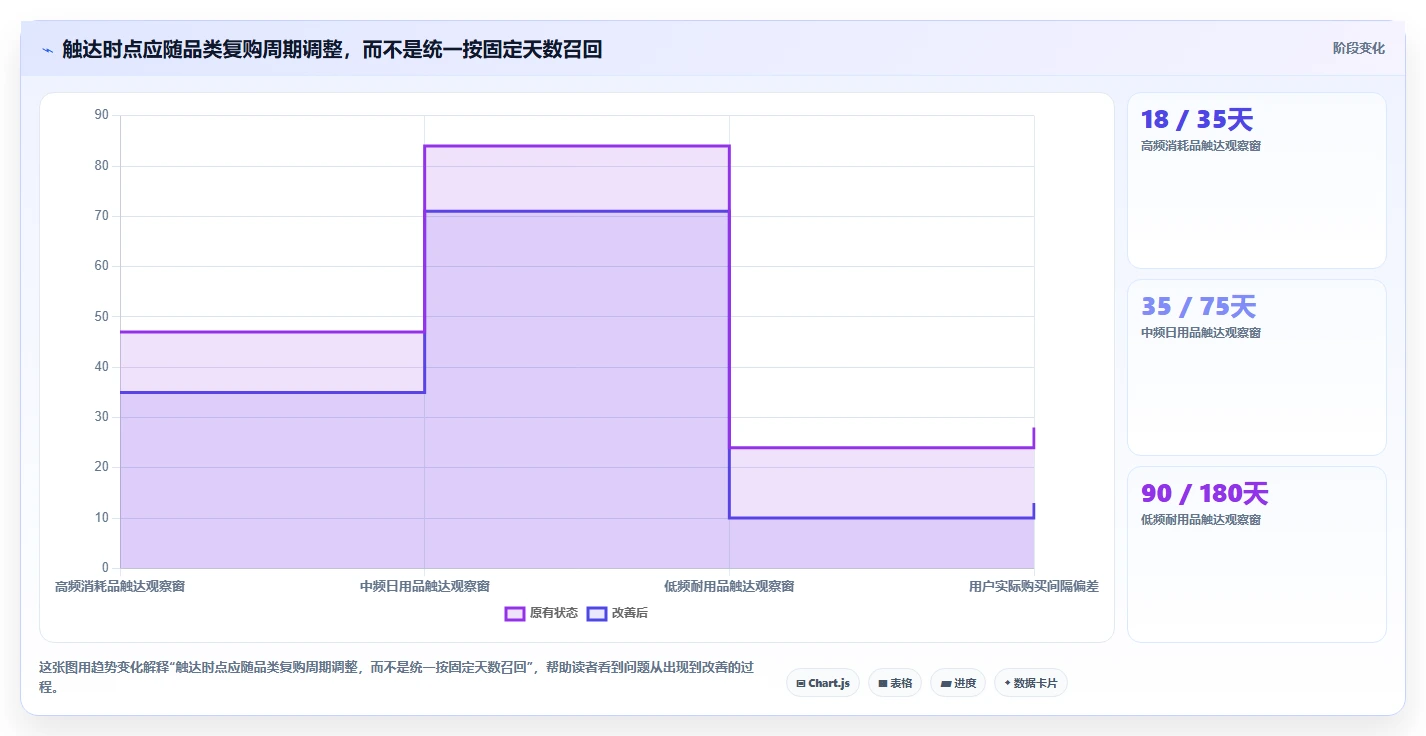Click the 中频日用品触达观察窗 card subtitle
This screenshot has width=1426, height=736.
1201,333
